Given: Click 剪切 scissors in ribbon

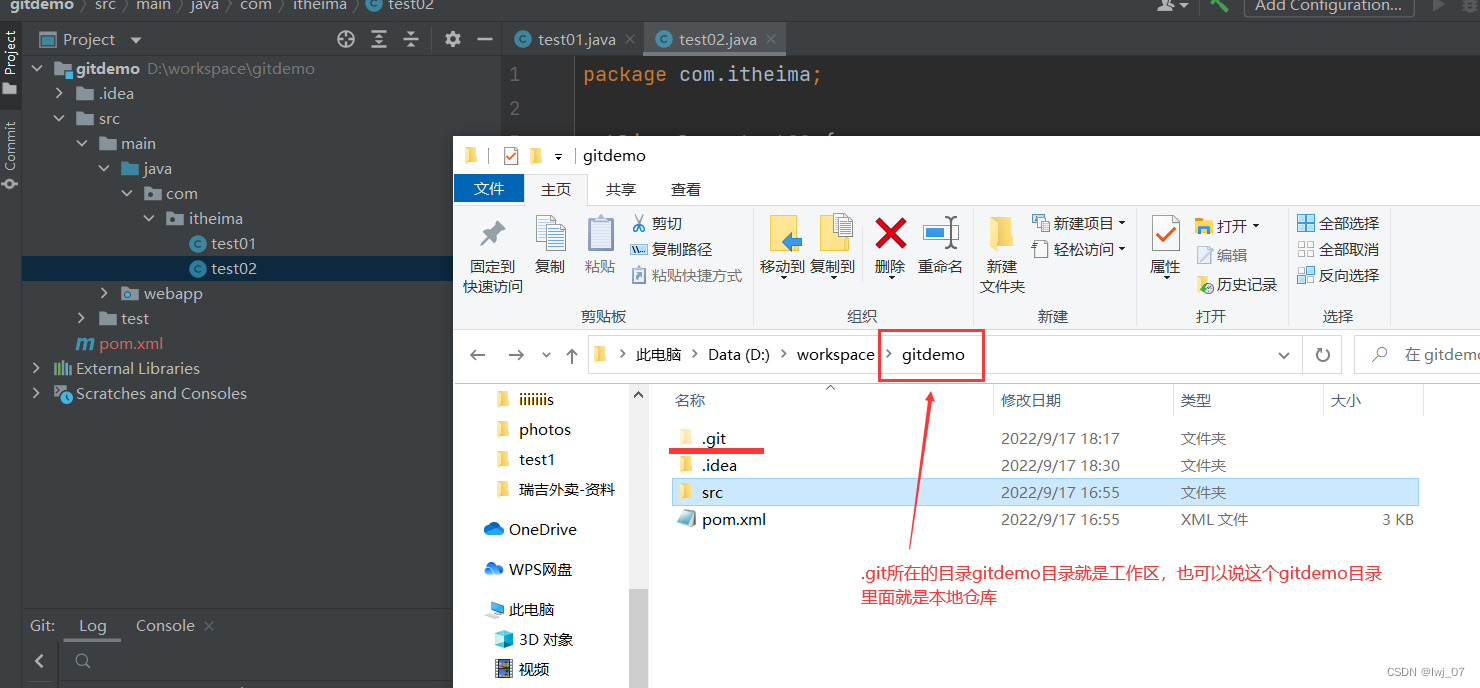Looking at the screenshot, I should point(656,224).
